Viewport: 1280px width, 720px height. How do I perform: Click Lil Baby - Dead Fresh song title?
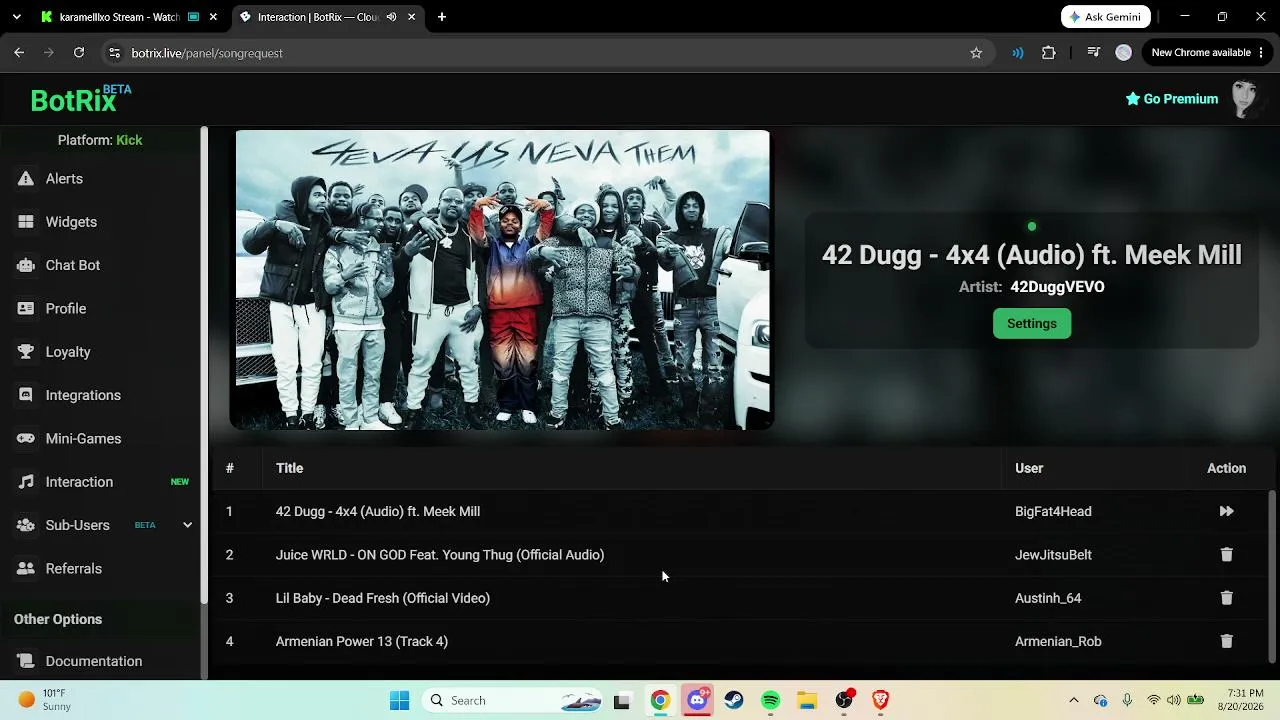383,598
